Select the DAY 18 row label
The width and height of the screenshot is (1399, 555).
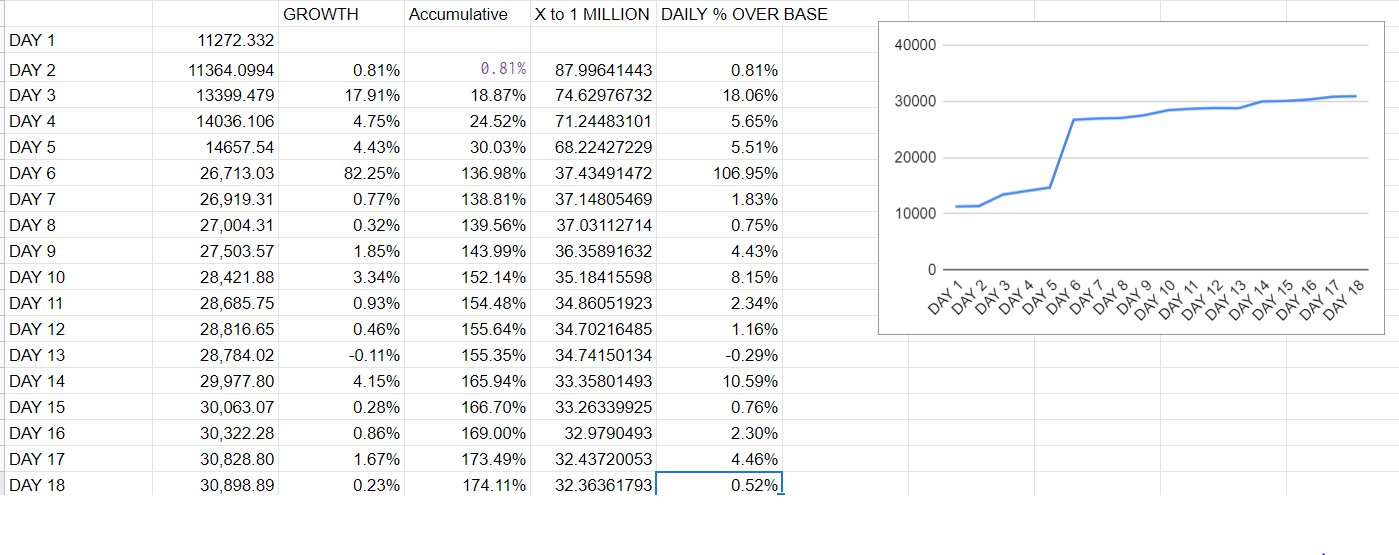[78, 485]
